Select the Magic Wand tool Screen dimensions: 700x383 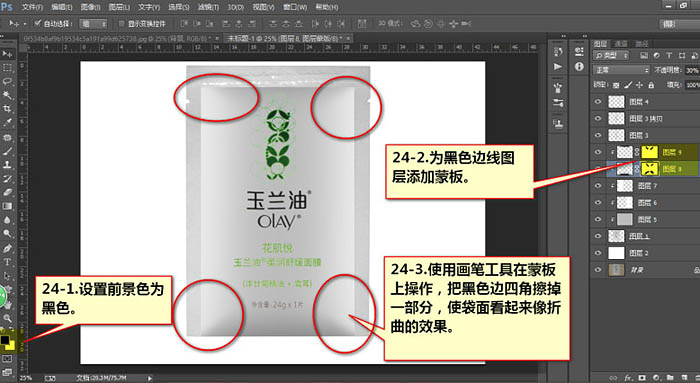[x=7, y=95]
